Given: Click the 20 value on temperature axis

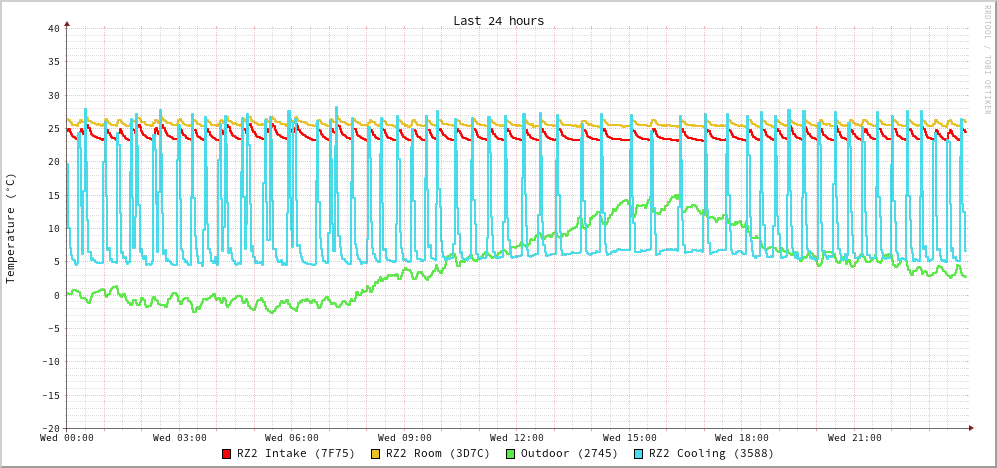Looking at the screenshot, I should pos(53,162).
